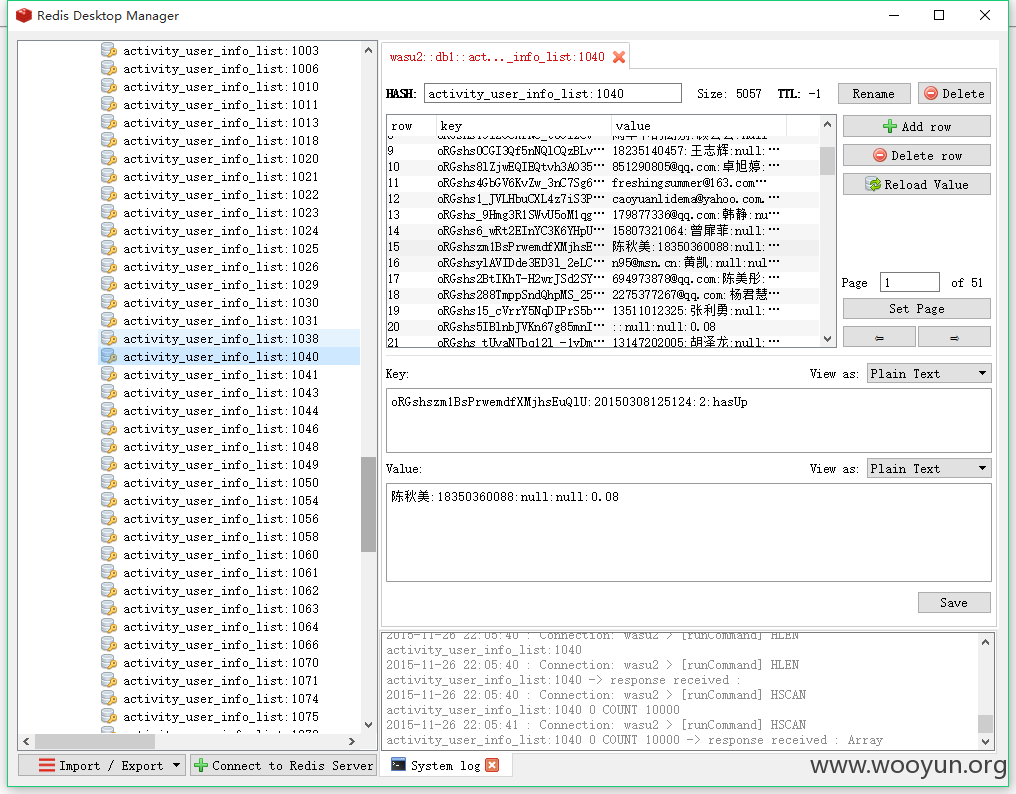The image size is (1016, 794).
Task: Select tree item activity_user_info_list:1075
Action: pos(220,717)
